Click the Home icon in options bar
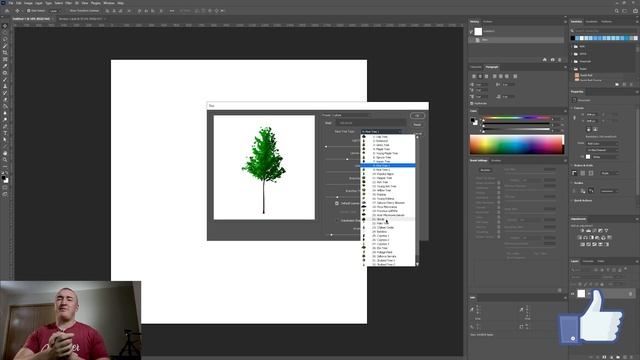 click(x=7, y=11)
